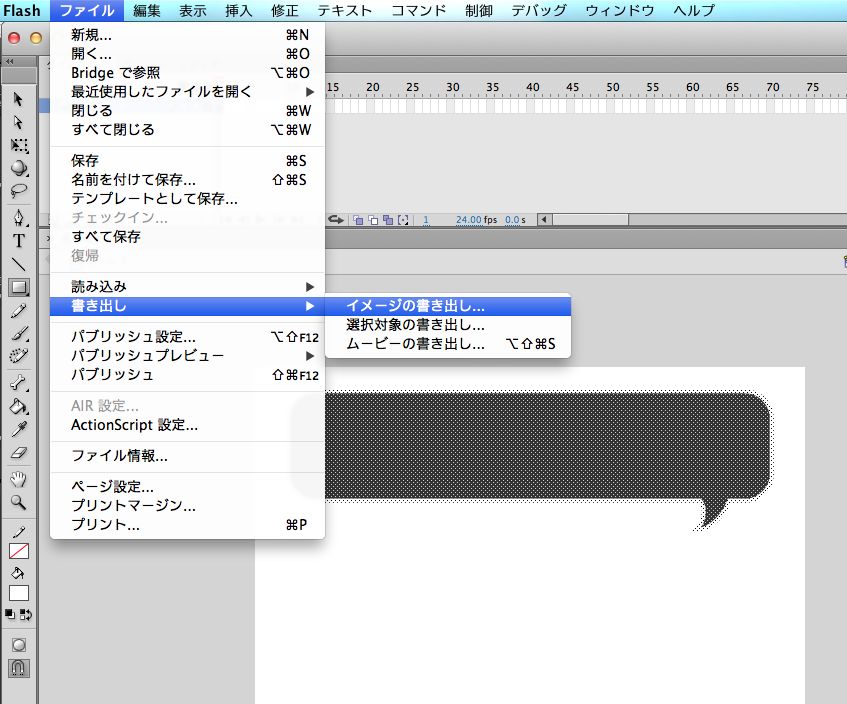Select the Paint Bucket tool
This screenshot has width=847, height=704.
coord(19,406)
